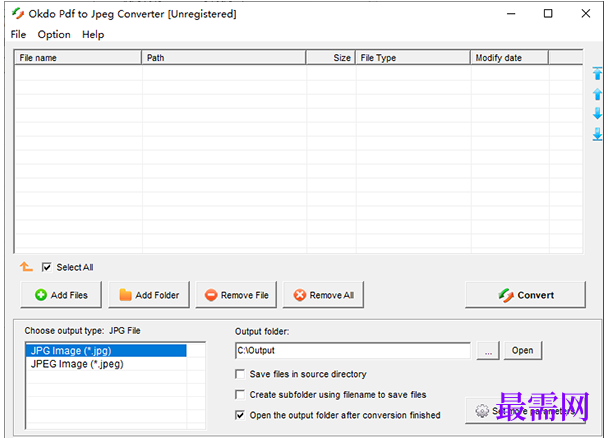The image size is (608, 438).
Task: Select JPG Image (*.jpg) output type
Action: [x=106, y=351]
